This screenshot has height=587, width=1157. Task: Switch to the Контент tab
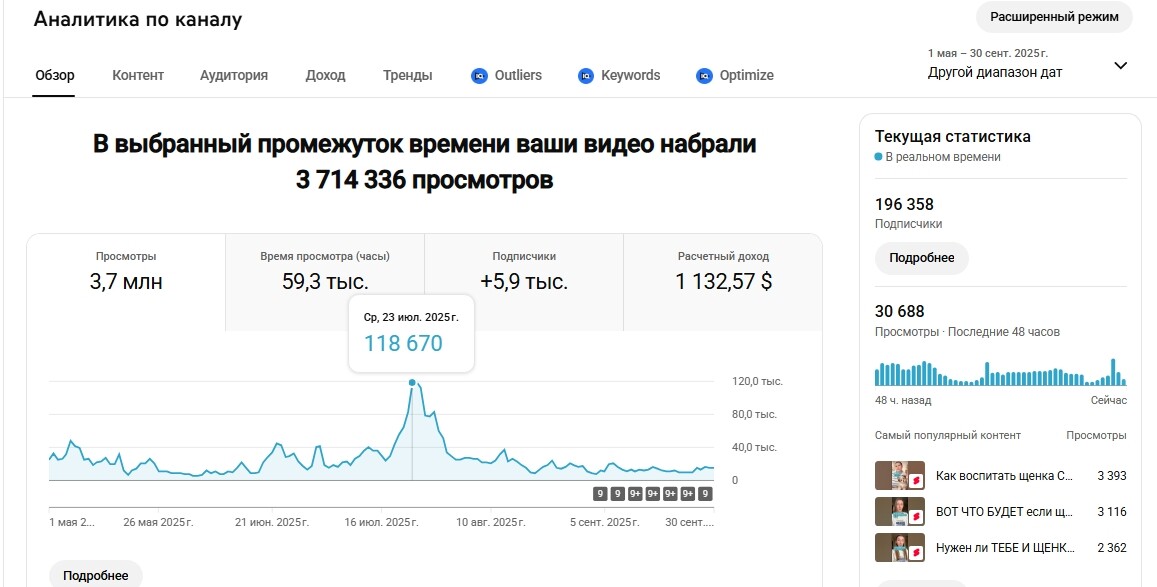point(138,75)
